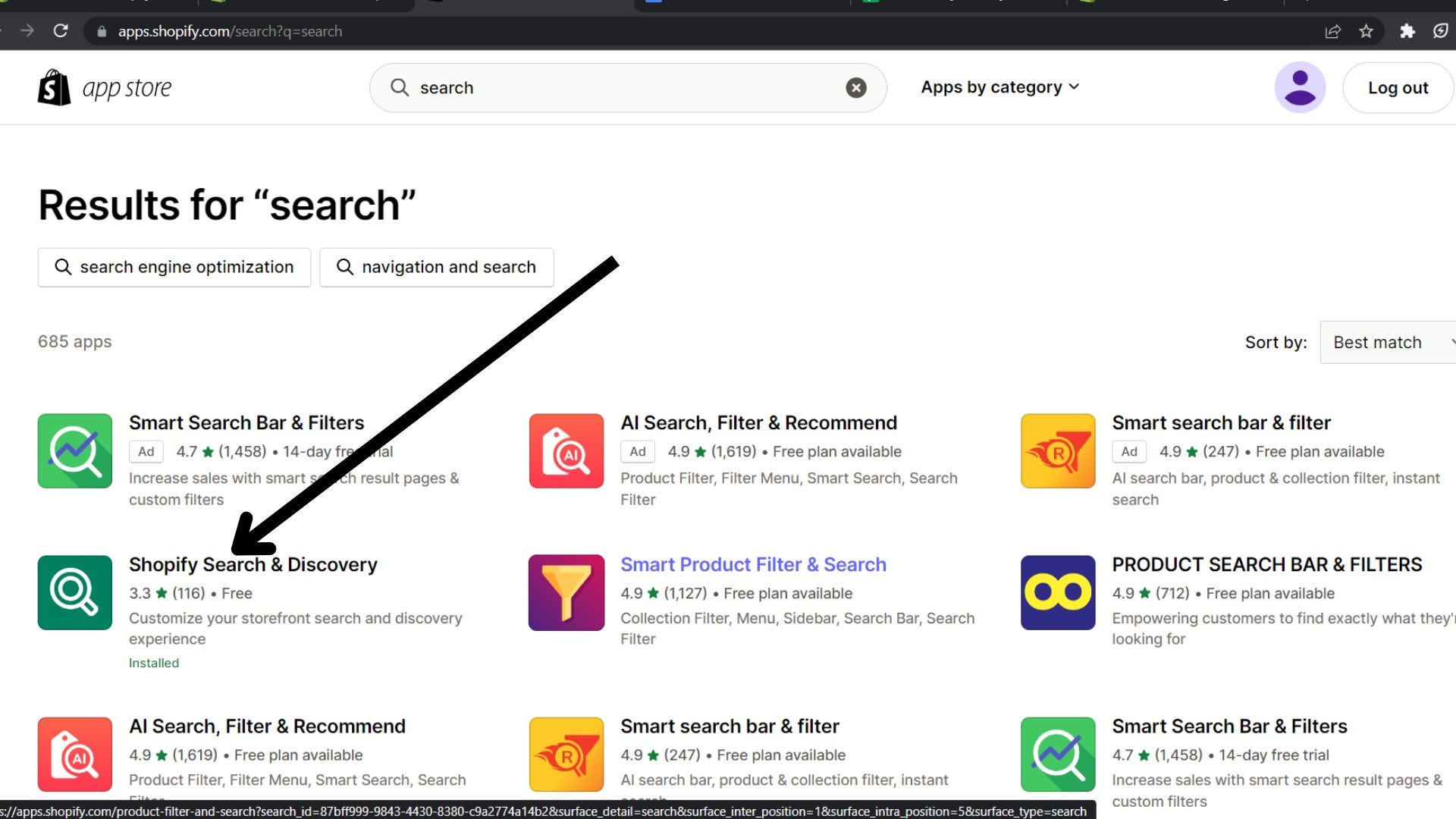Click the first-row green Smart Search Bar & Filters icon
Image resolution: width=1456 pixels, height=819 pixels.
(x=75, y=450)
